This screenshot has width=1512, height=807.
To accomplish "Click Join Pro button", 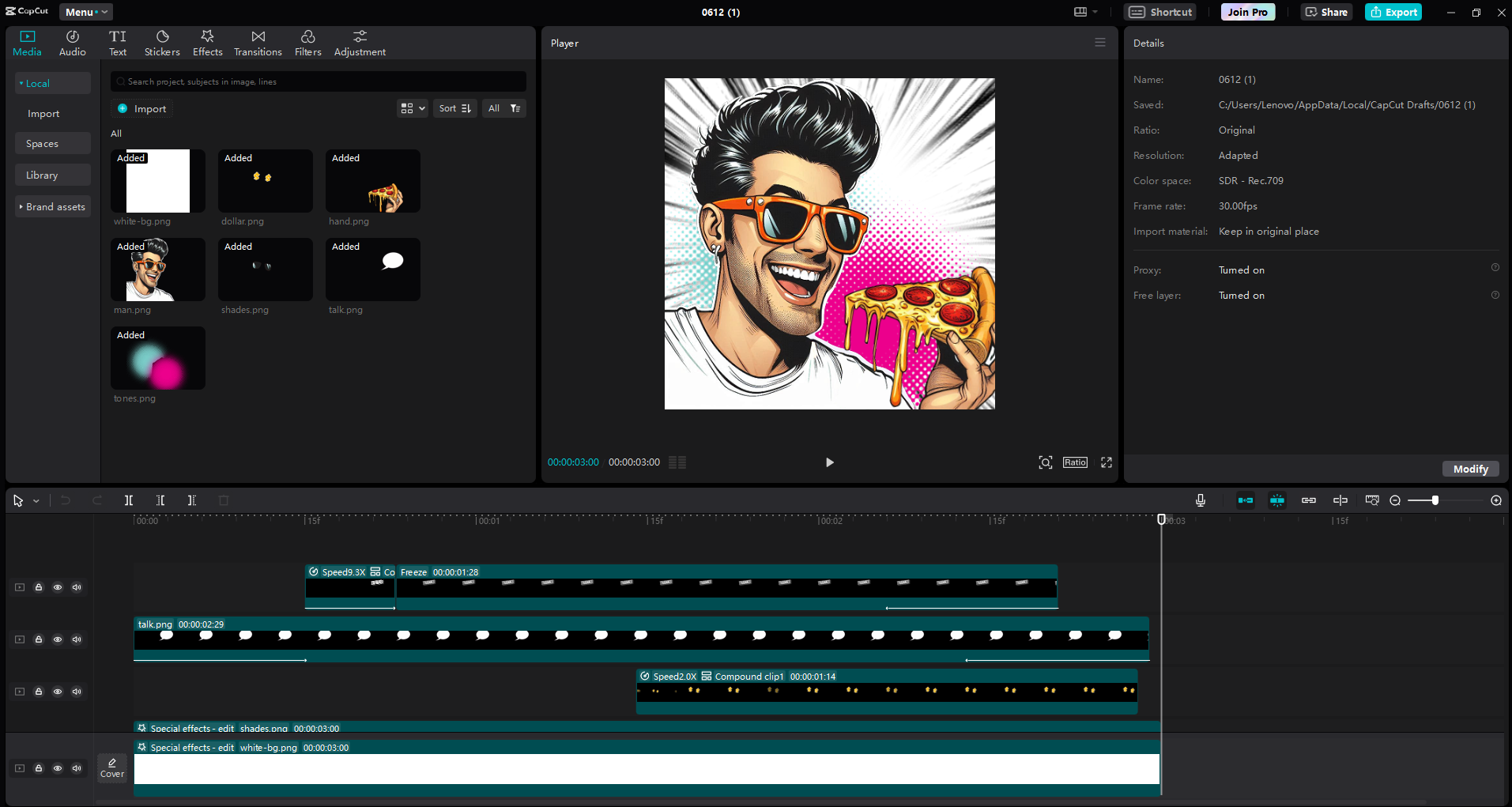I will coord(1248,12).
